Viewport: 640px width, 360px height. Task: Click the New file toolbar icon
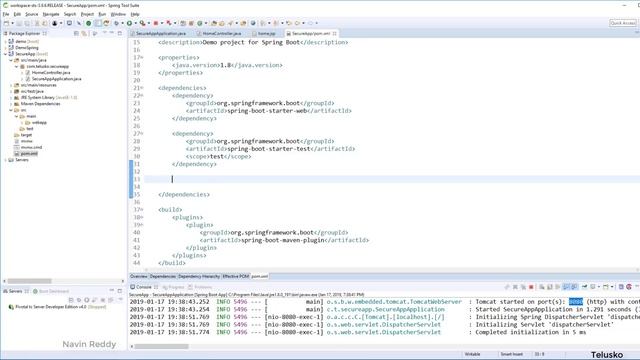tap(7, 23)
